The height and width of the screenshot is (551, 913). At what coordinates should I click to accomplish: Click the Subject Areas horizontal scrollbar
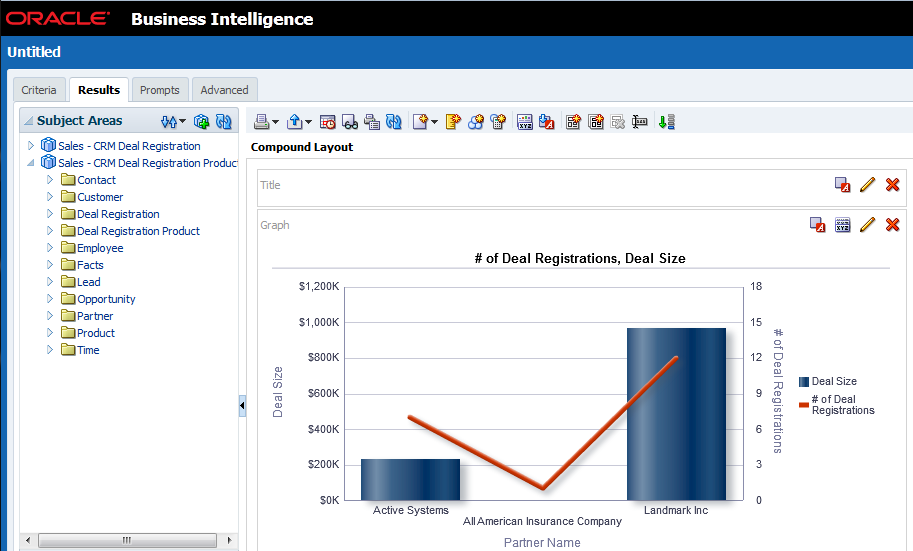point(126,540)
